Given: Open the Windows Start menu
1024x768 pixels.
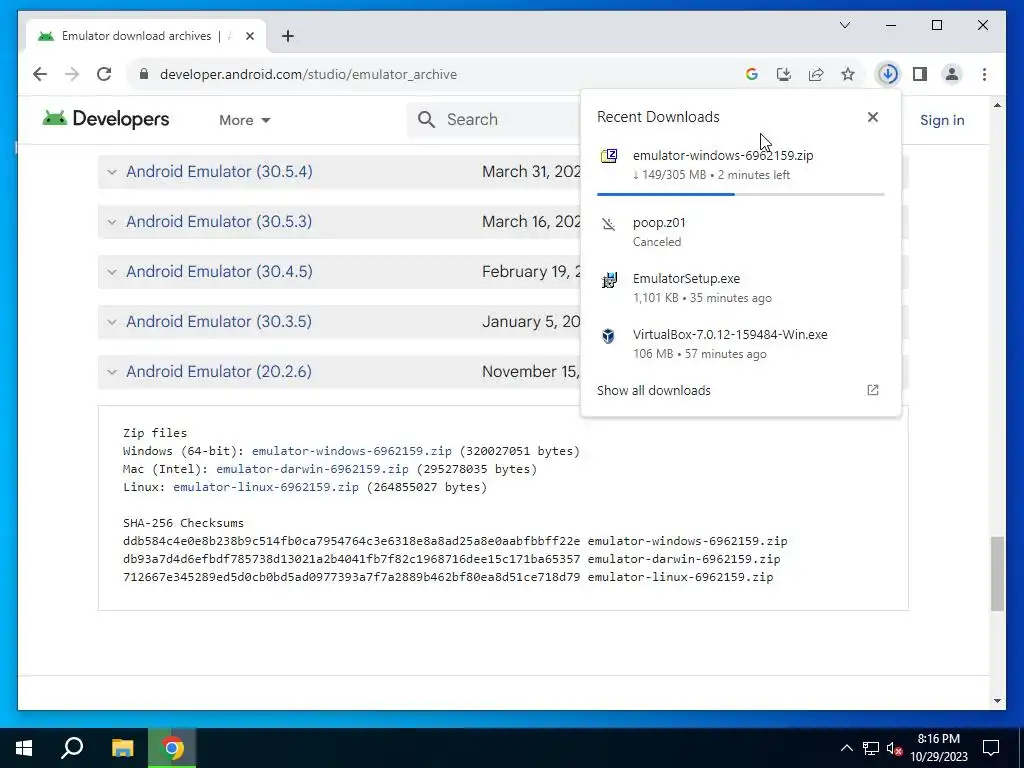Looking at the screenshot, I should pos(24,748).
